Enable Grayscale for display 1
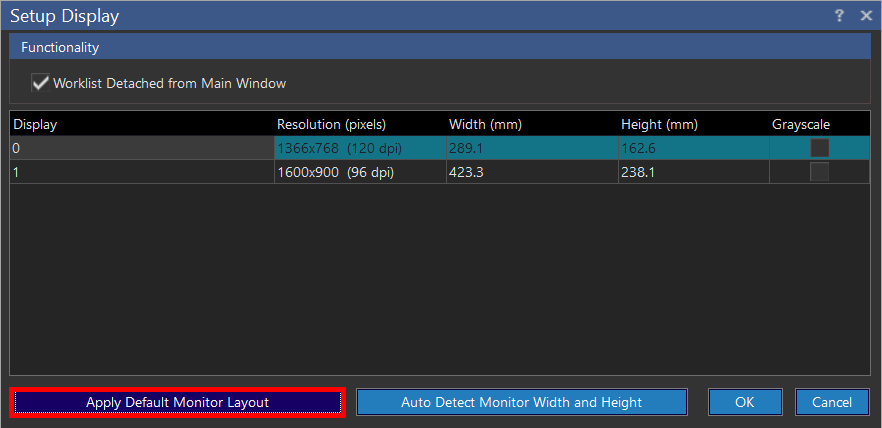Image resolution: width=882 pixels, height=428 pixels. tap(819, 172)
